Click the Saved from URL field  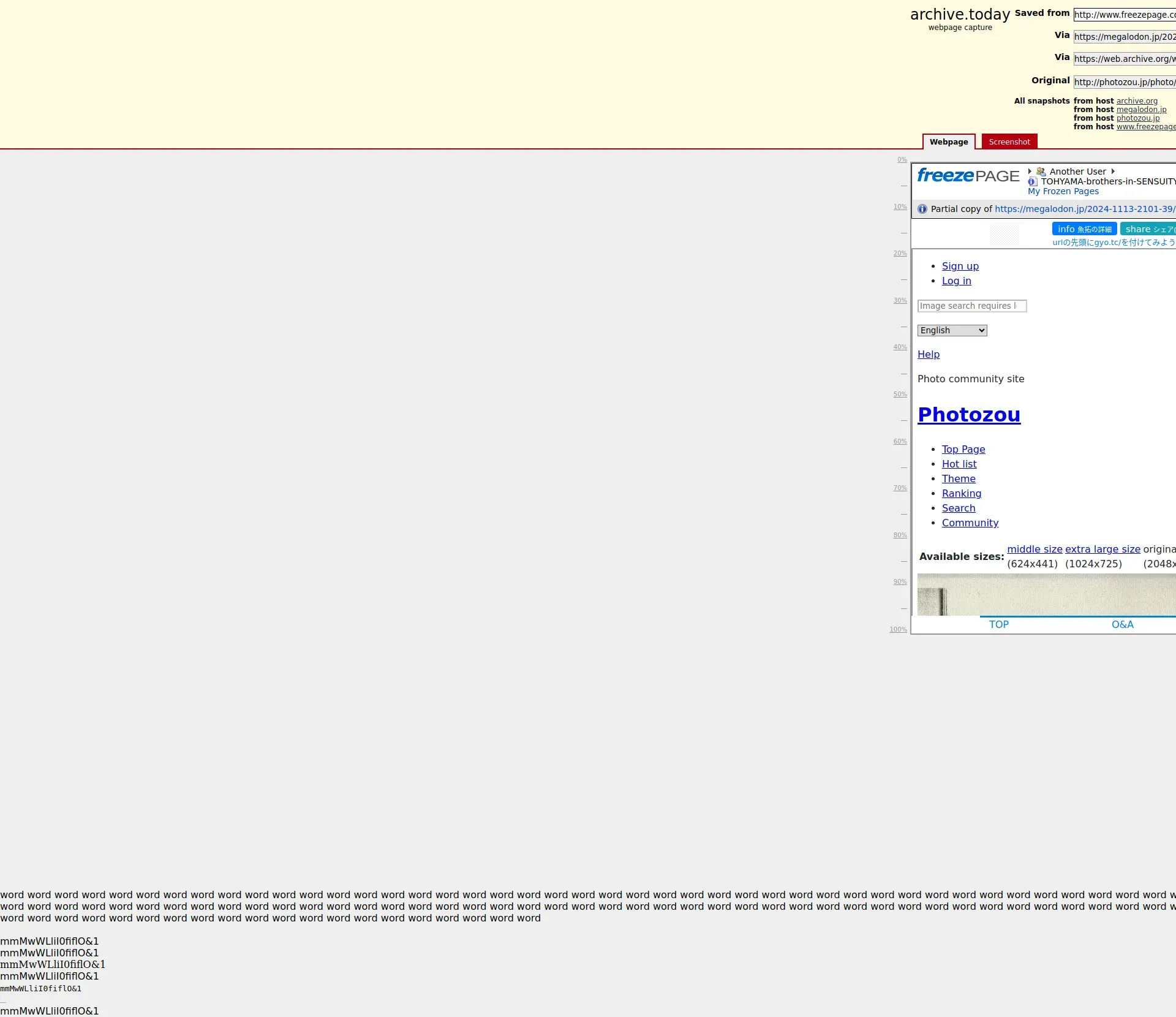(1125, 15)
